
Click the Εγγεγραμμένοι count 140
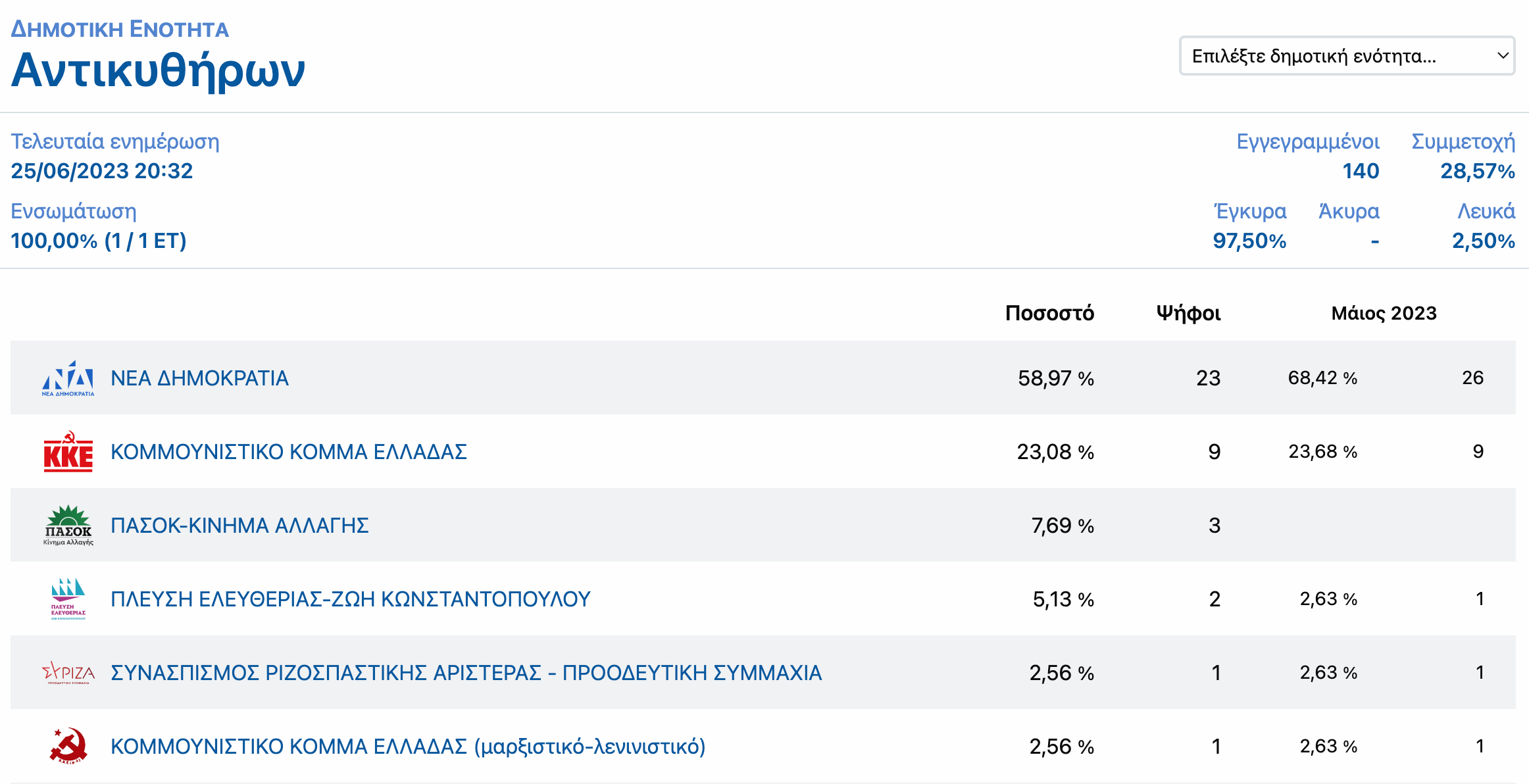point(1361,171)
